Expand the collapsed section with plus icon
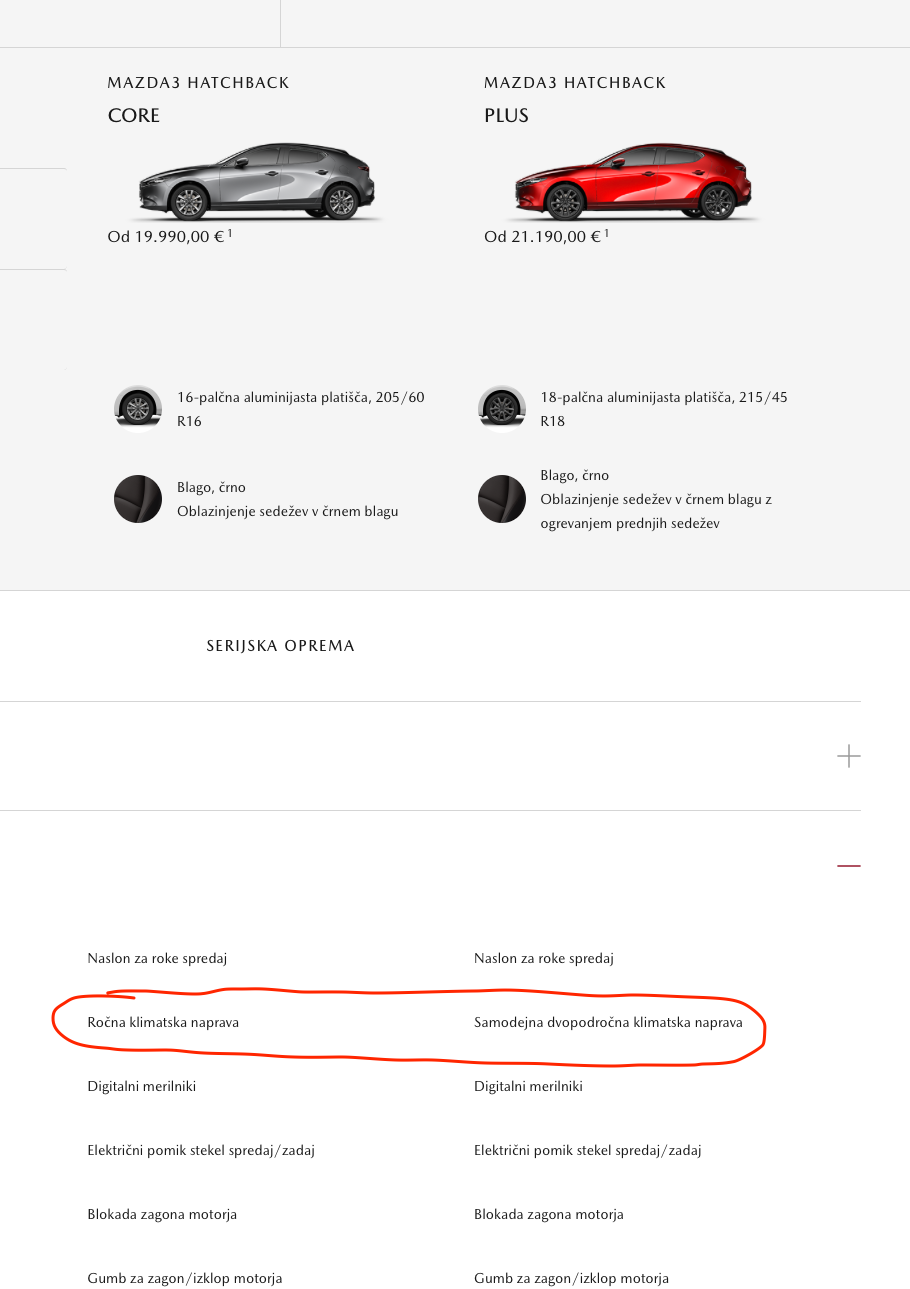Viewport: 910px width, 1289px height. coord(849,756)
